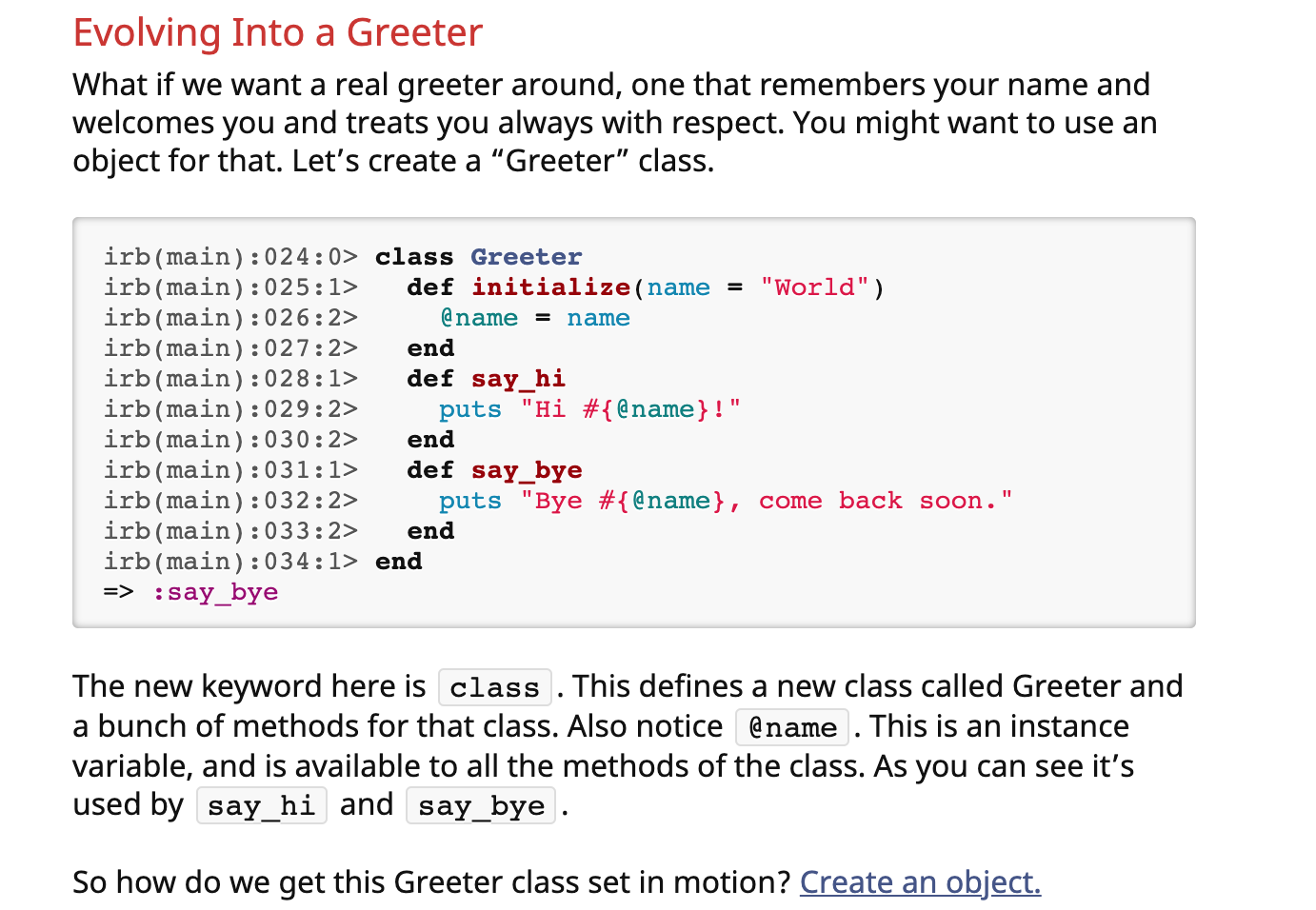This screenshot has width=1316, height=910.
Task: Click the 'end' on line 027
Action: (430, 348)
